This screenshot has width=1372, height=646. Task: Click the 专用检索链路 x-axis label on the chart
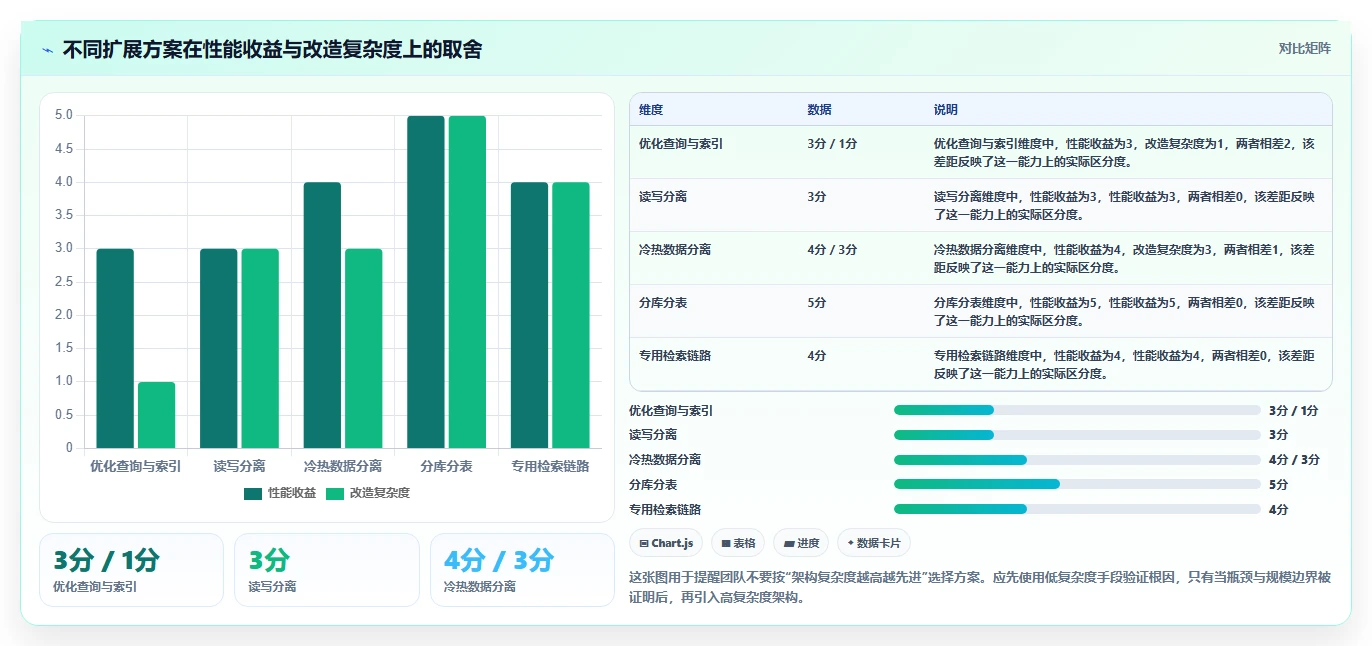coord(550,466)
